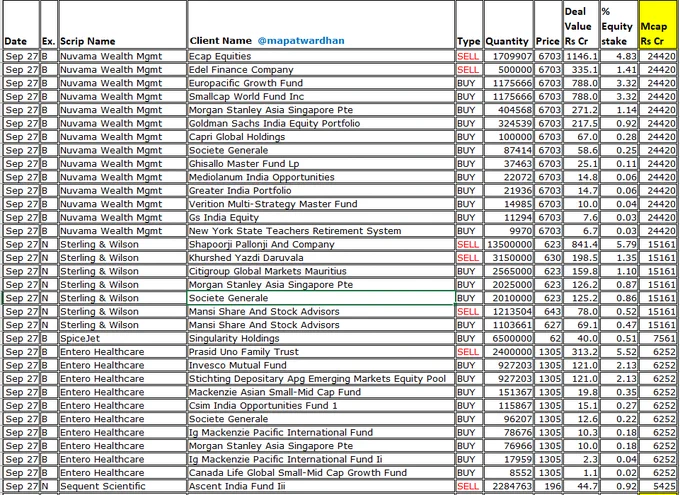Click quantity 6500000 cell
The width and height of the screenshot is (680, 495).
tap(508, 338)
